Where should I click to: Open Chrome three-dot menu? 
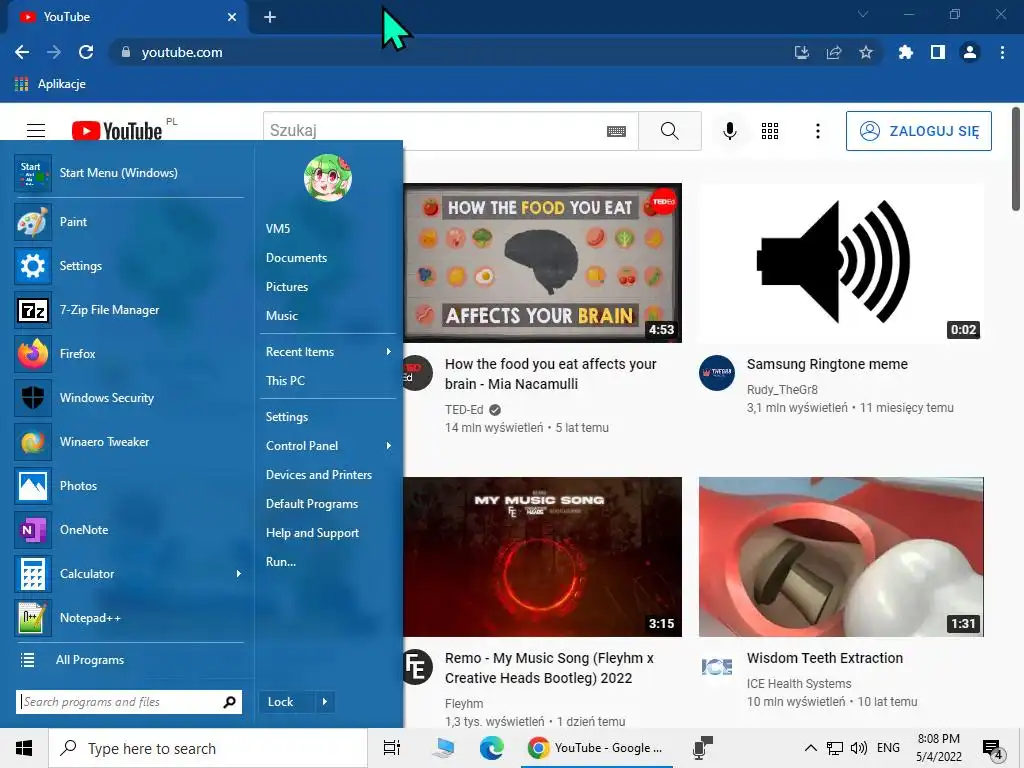point(1002,52)
